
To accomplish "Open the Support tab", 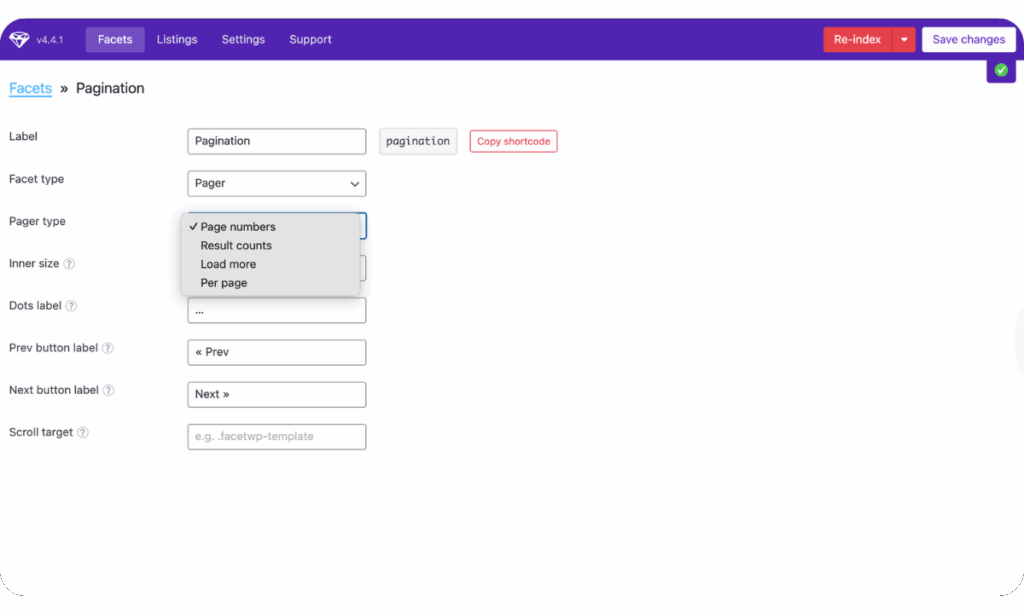I will coord(310,39).
